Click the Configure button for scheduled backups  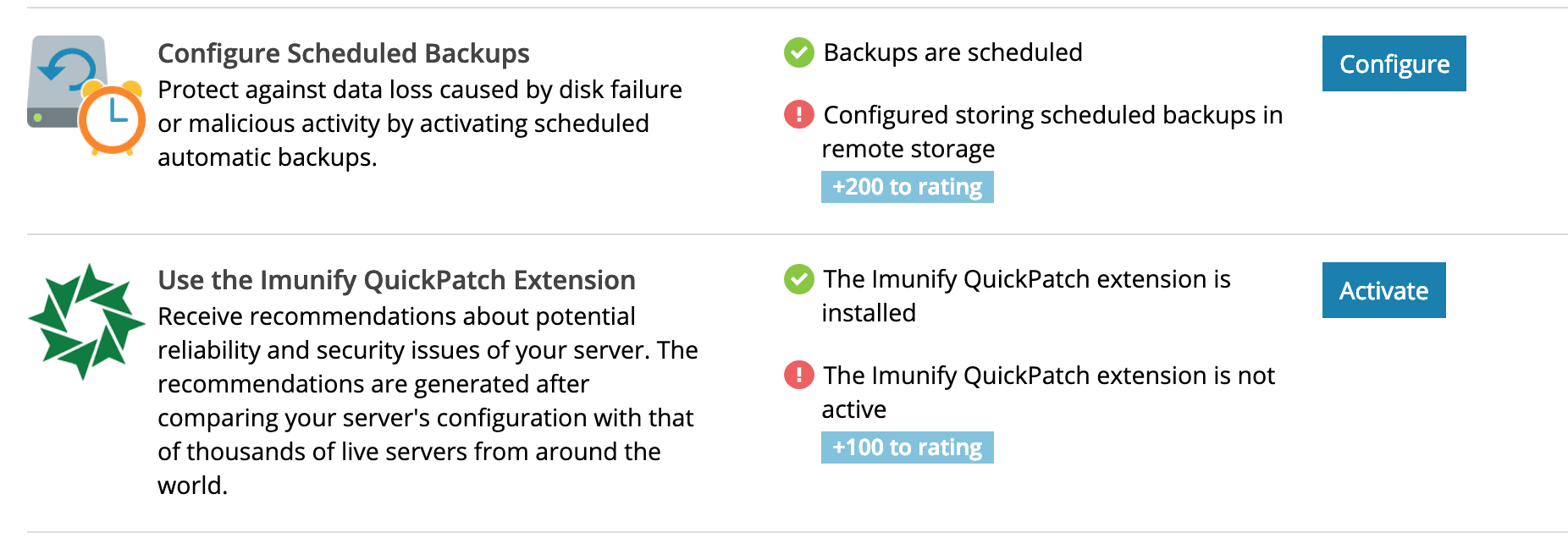[1394, 63]
